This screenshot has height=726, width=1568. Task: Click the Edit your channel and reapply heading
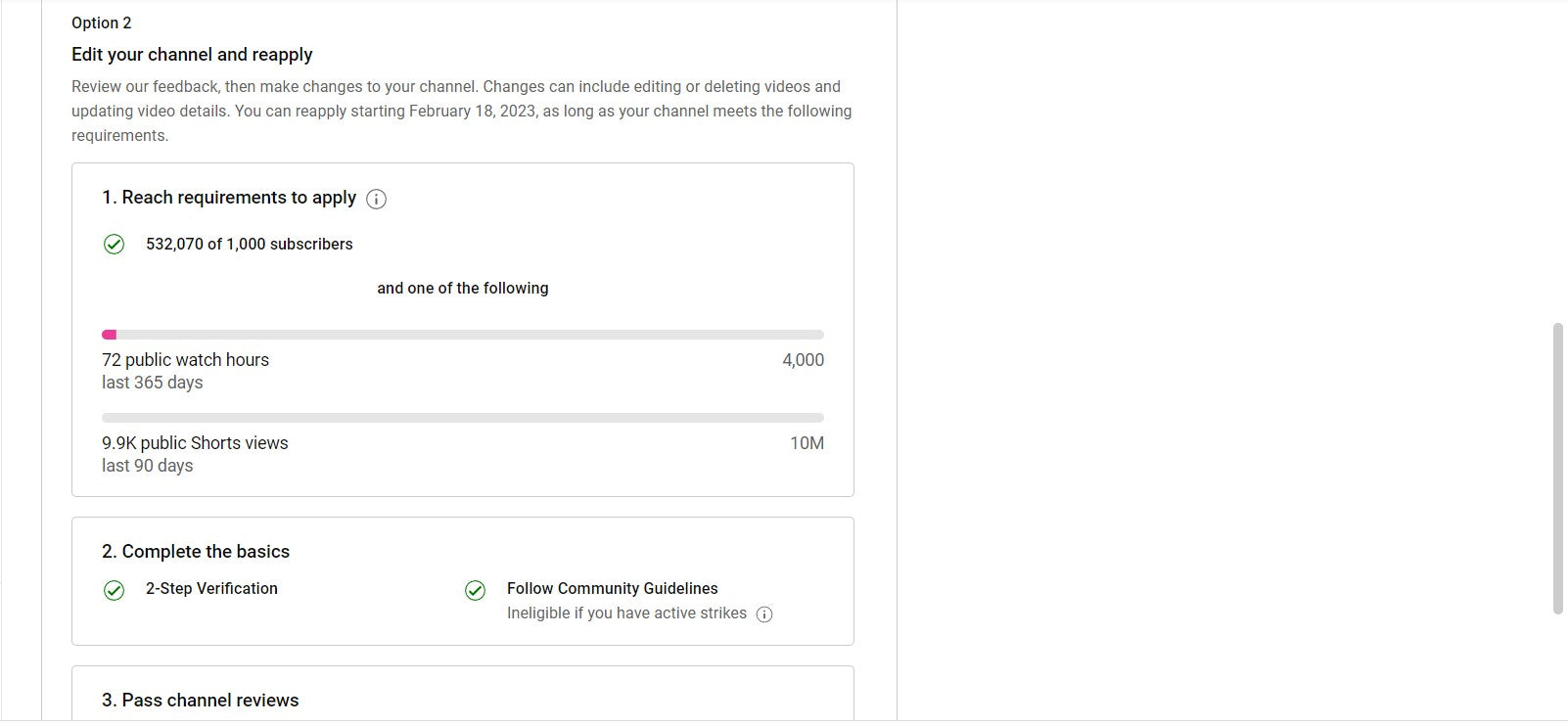192,54
